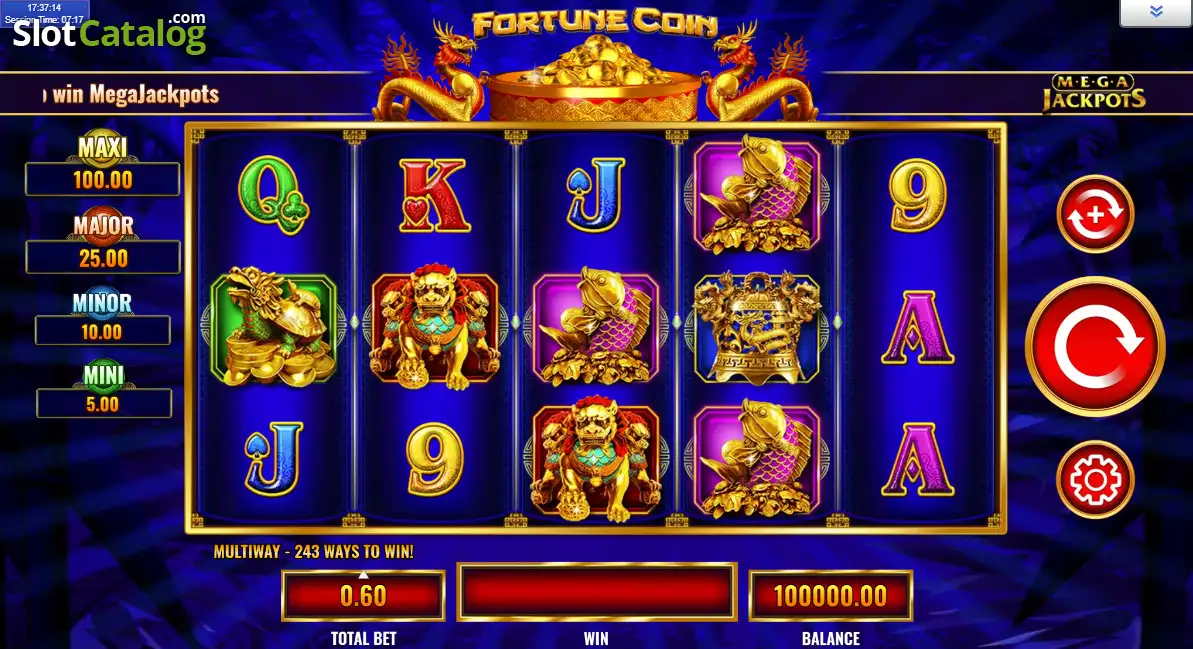Image resolution: width=1193 pixels, height=649 pixels.
Task: Click the green turtle dragon symbol
Action: [x=273, y=326]
